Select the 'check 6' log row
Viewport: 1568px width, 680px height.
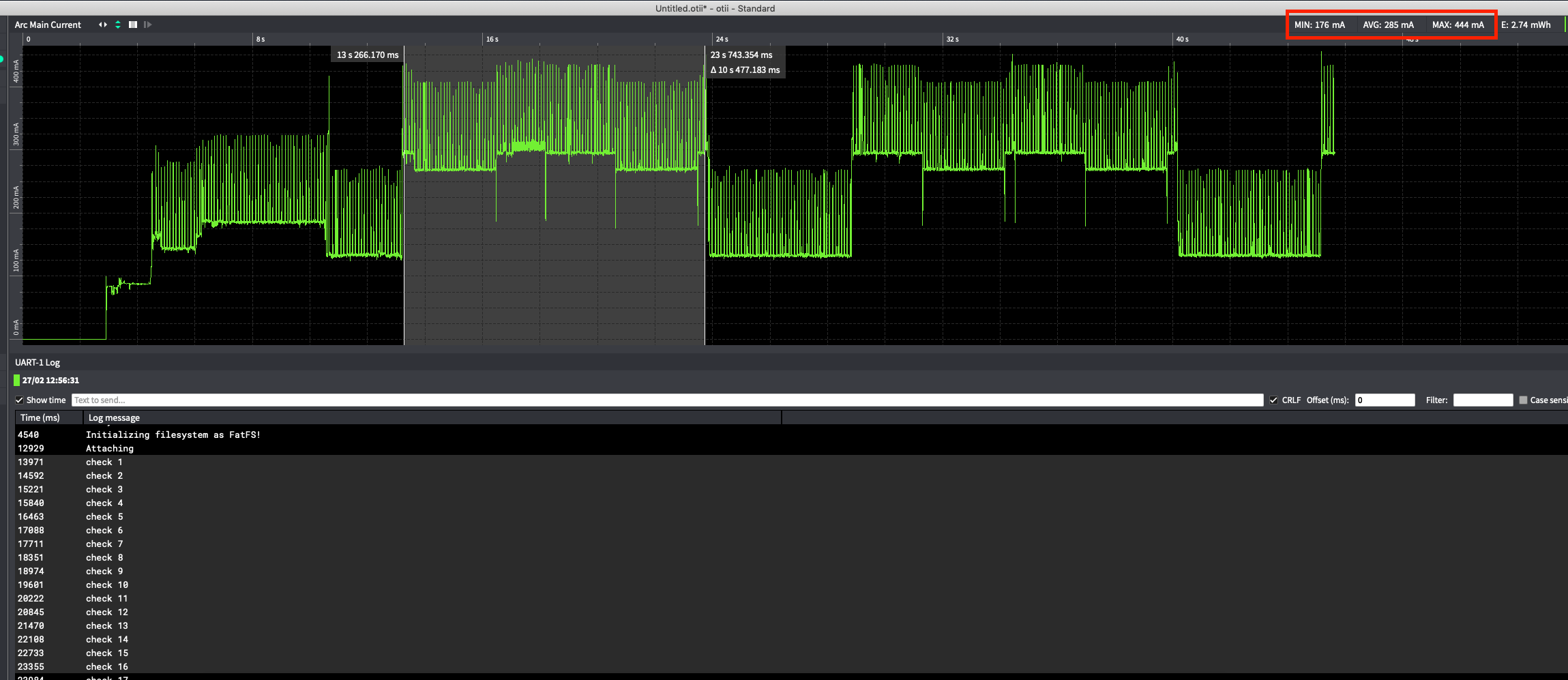pos(791,530)
